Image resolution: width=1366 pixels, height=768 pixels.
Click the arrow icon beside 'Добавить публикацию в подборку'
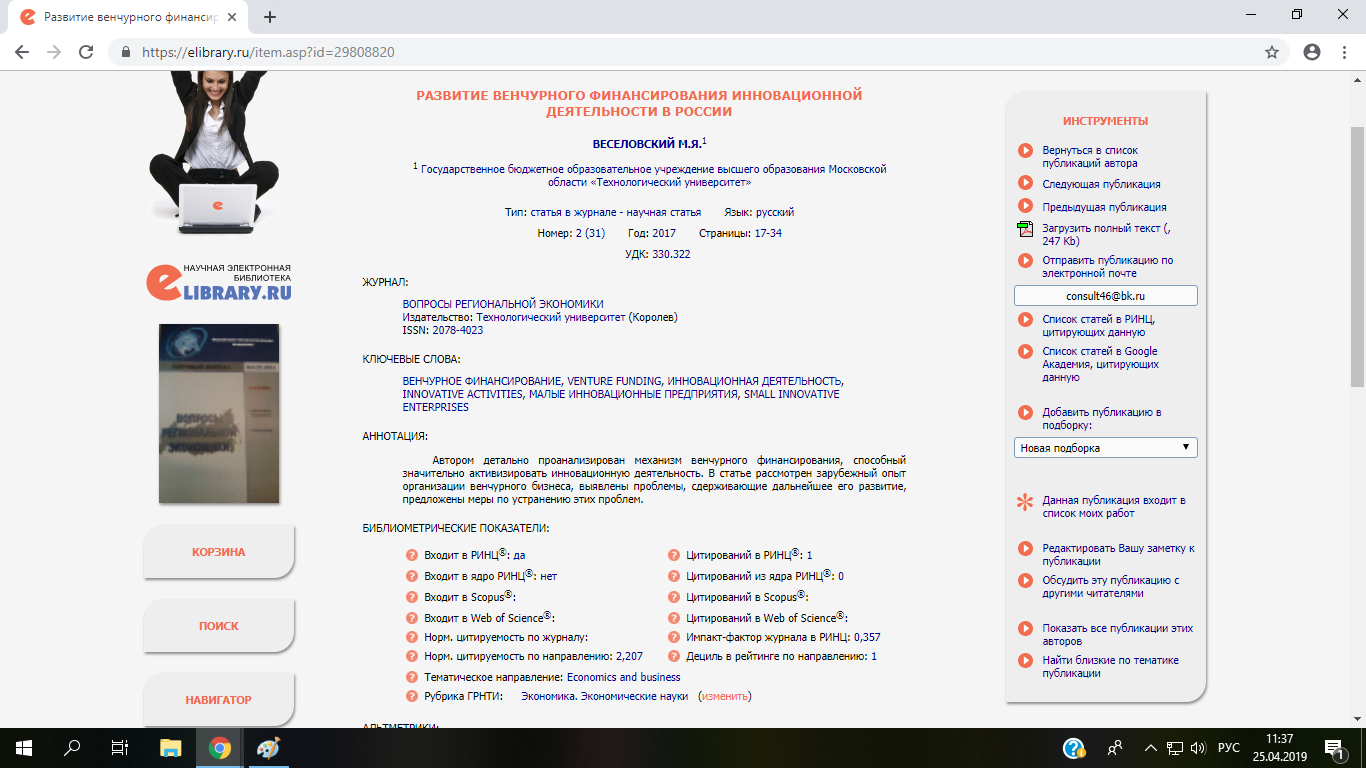pos(1025,412)
